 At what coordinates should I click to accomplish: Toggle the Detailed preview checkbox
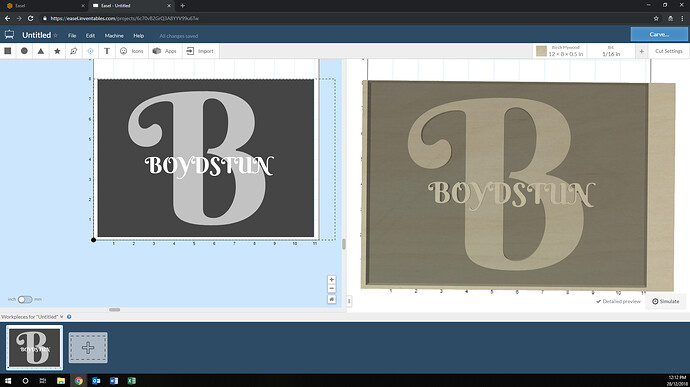[x=618, y=302]
